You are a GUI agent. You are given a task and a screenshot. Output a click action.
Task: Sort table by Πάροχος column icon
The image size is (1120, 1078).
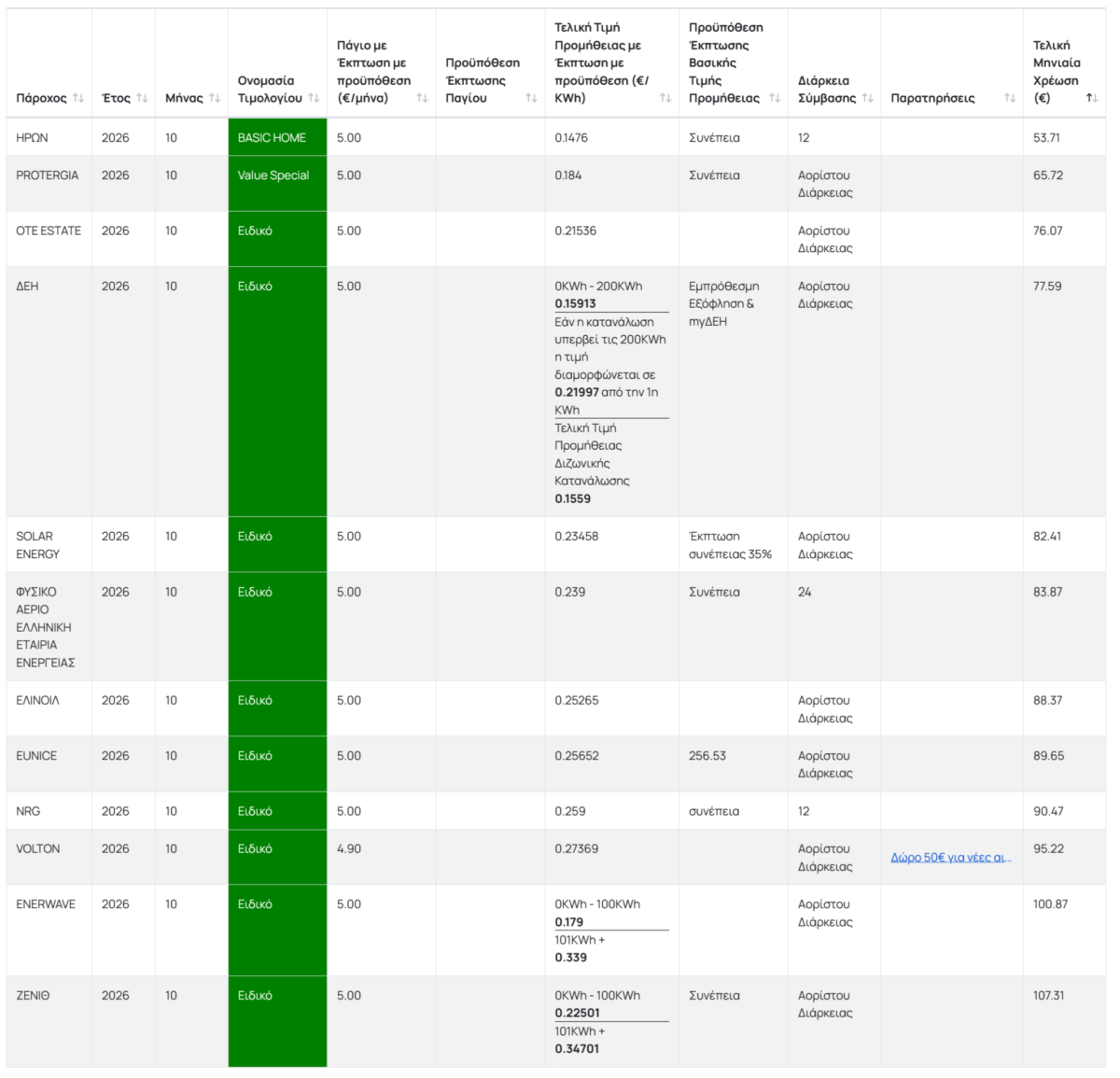click(78, 98)
